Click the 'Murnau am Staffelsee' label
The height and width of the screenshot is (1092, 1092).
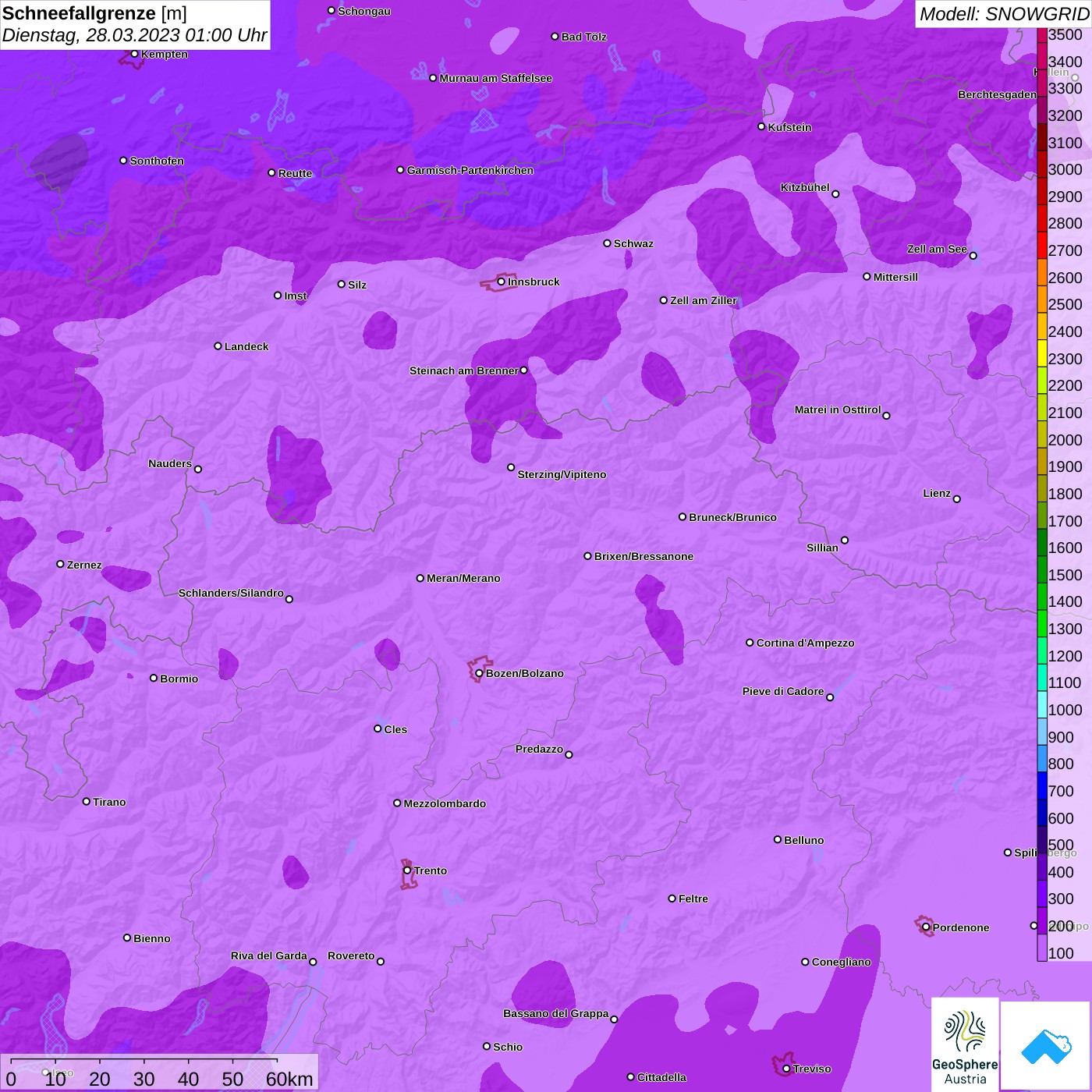click(495, 78)
